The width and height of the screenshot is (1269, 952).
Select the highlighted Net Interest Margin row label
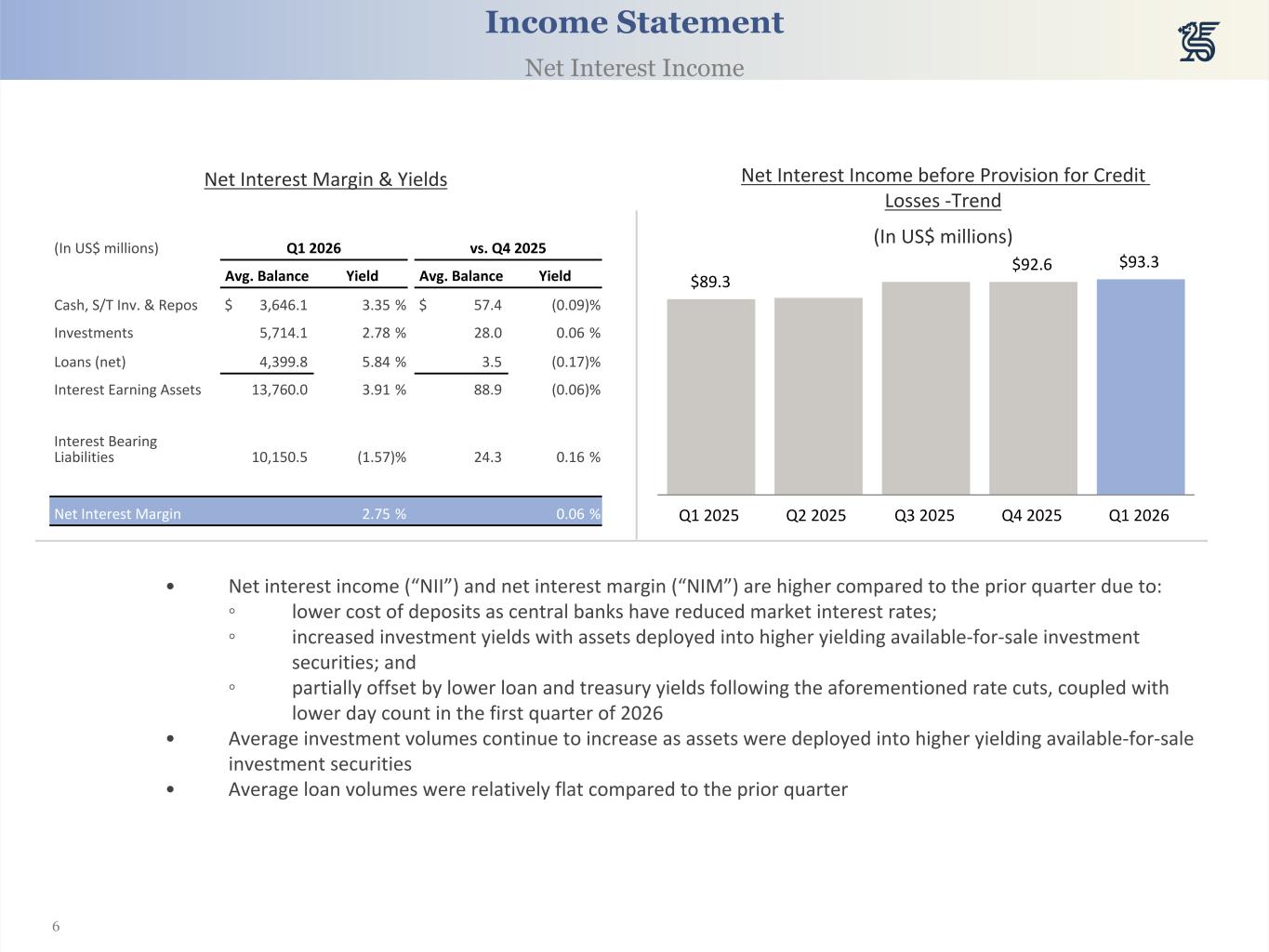[118, 513]
